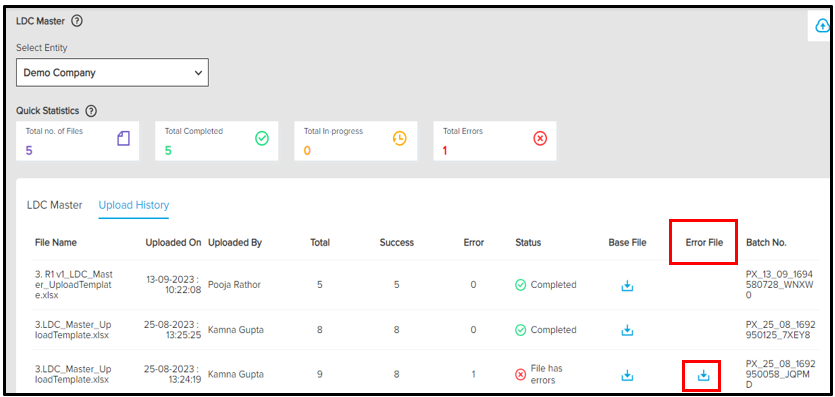Open the Select Entity dropdown showing Demo Company
Screen dimensions: 835x397
coord(112,73)
